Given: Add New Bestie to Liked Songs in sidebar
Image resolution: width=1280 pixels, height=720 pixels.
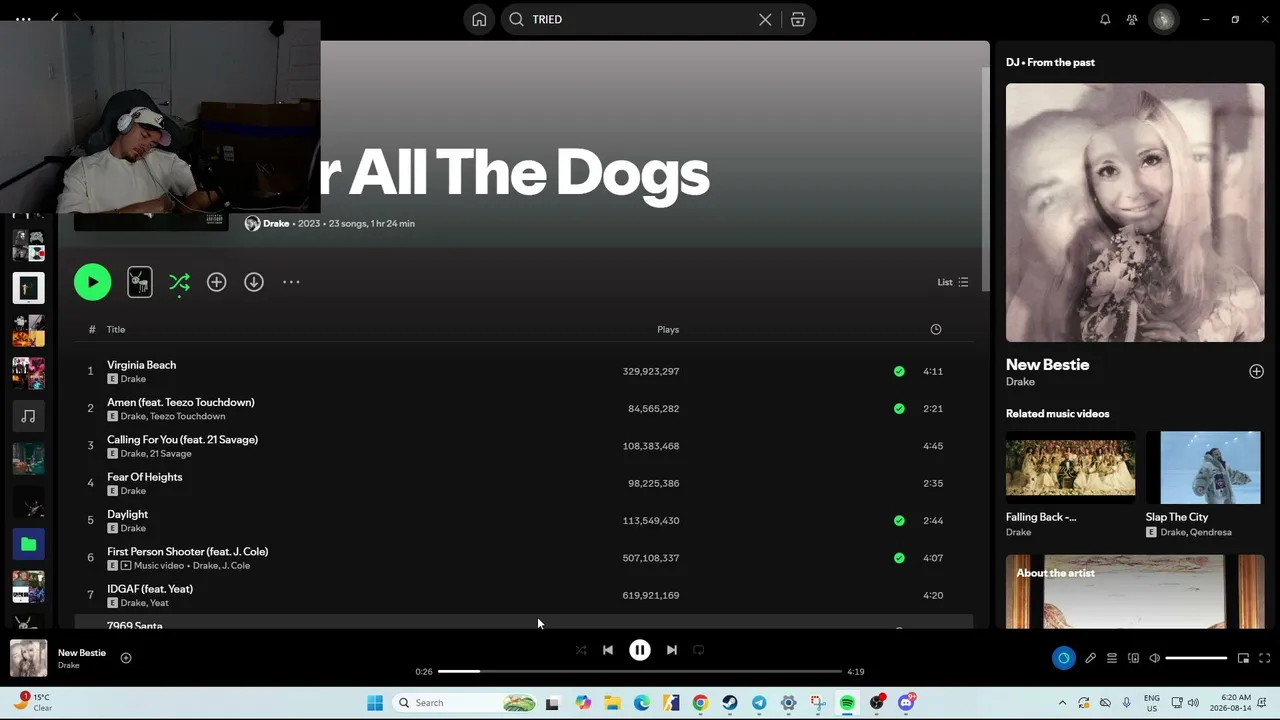Looking at the screenshot, I should click(1256, 371).
